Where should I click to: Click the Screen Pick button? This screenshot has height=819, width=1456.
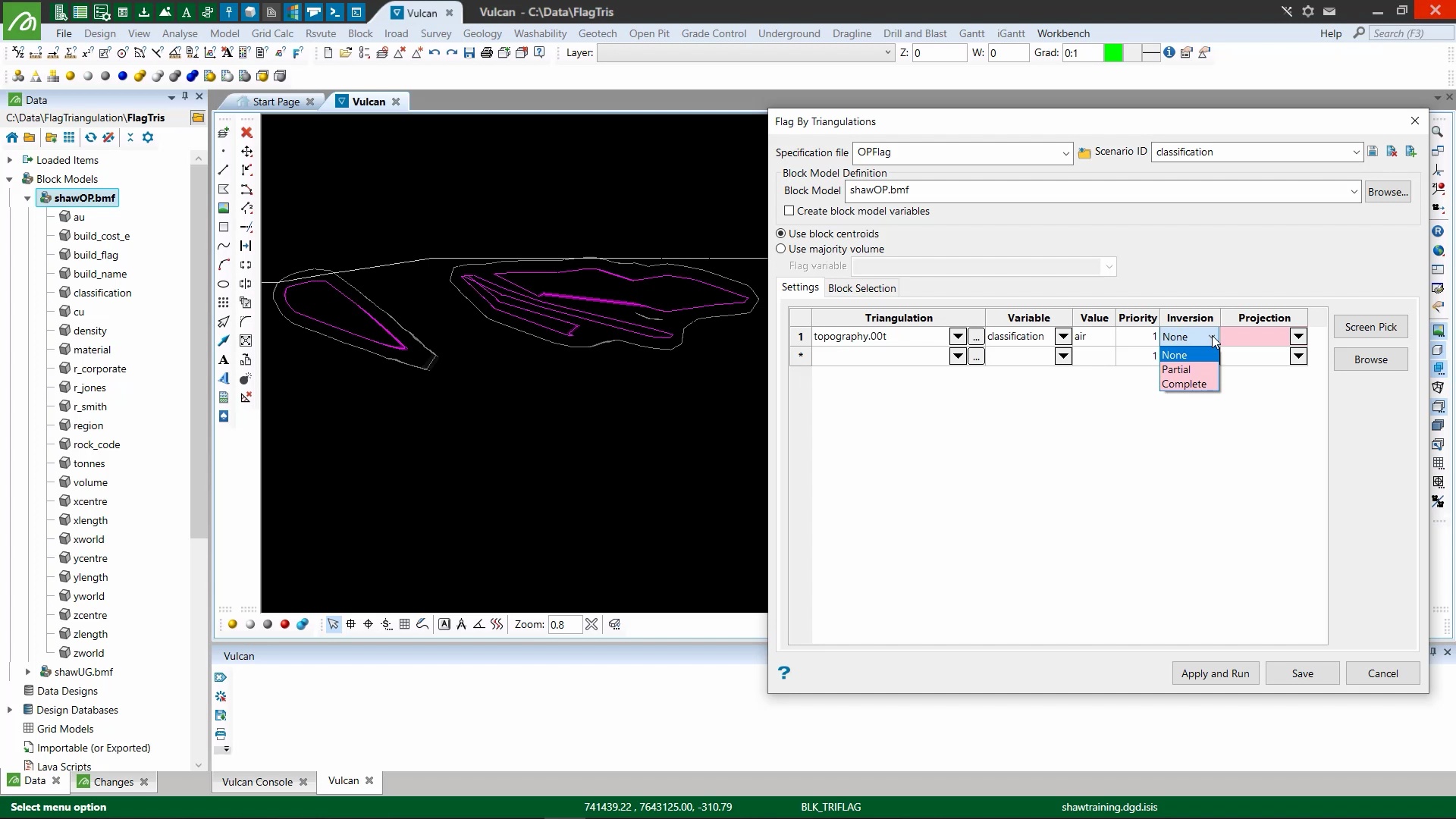pos(1370,327)
